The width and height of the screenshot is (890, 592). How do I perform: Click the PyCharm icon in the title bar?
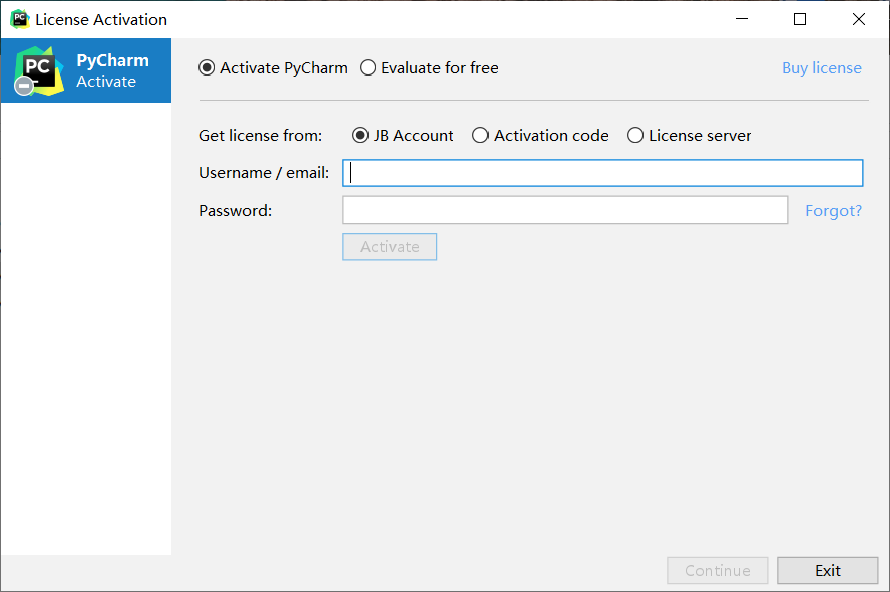(19, 19)
